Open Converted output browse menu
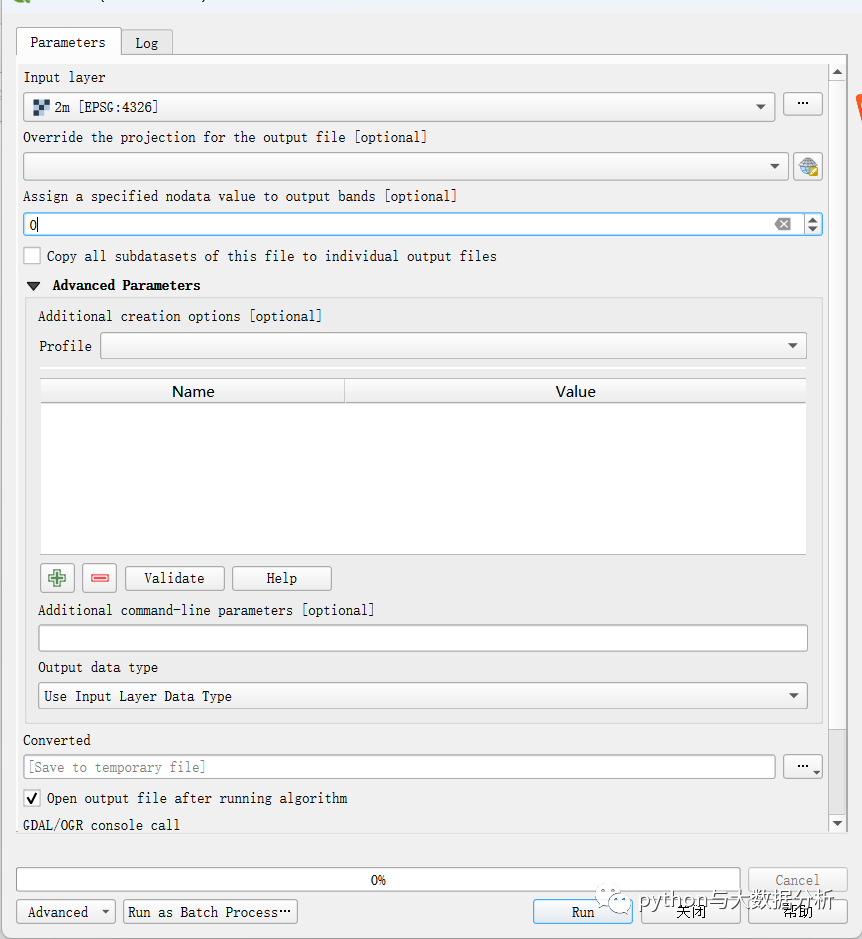 [802, 767]
